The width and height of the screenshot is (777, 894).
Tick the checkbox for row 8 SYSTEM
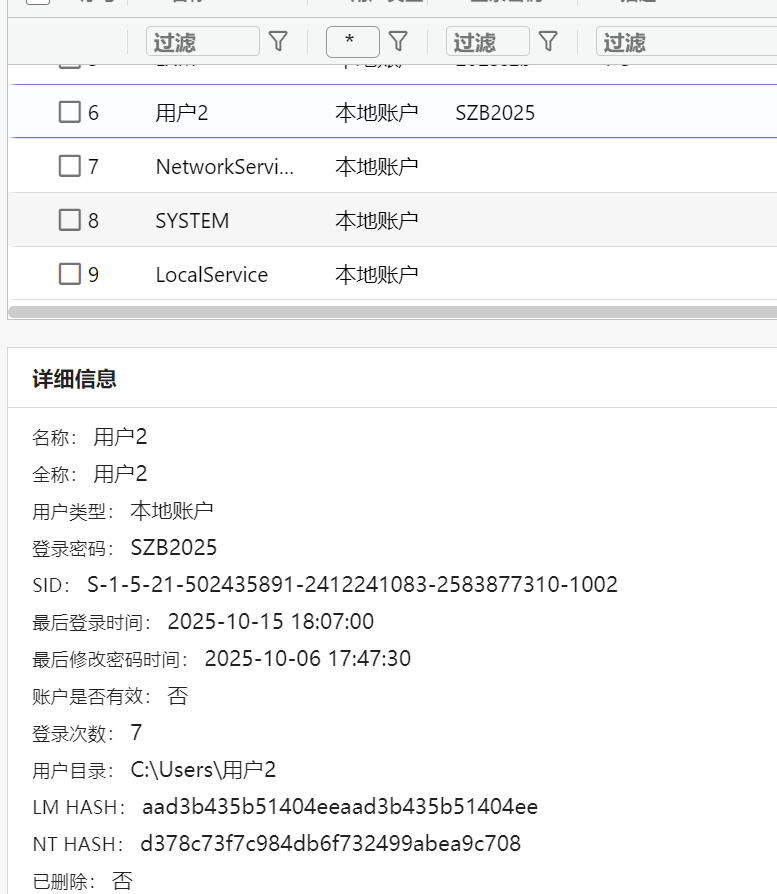click(70, 220)
